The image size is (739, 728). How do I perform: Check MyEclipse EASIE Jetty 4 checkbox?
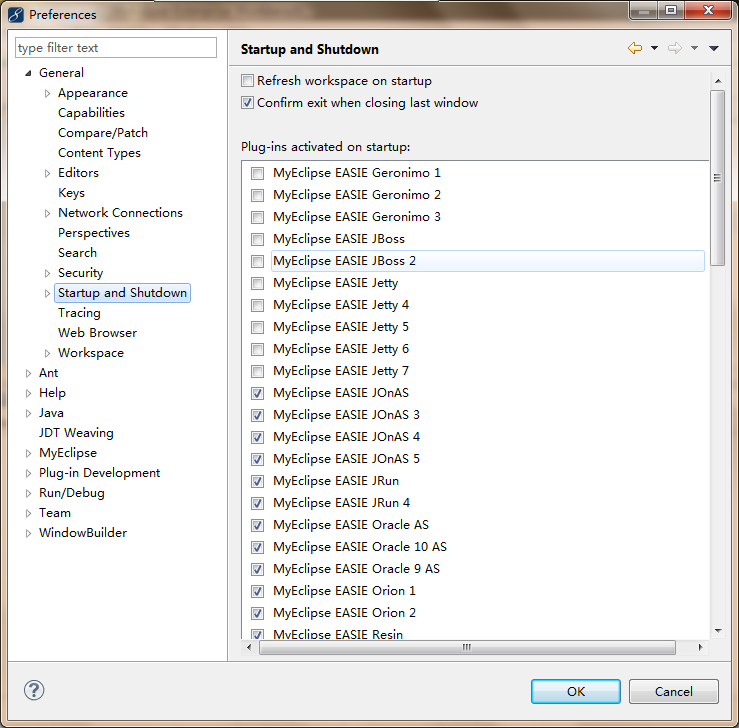pos(257,305)
